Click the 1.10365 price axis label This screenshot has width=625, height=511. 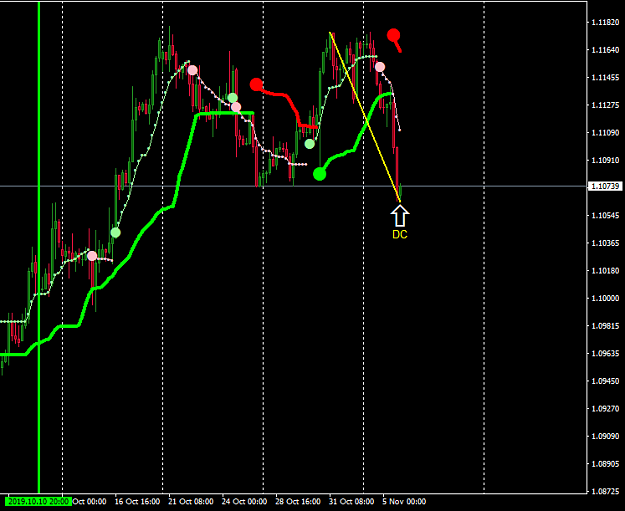(x=605, y=243)
